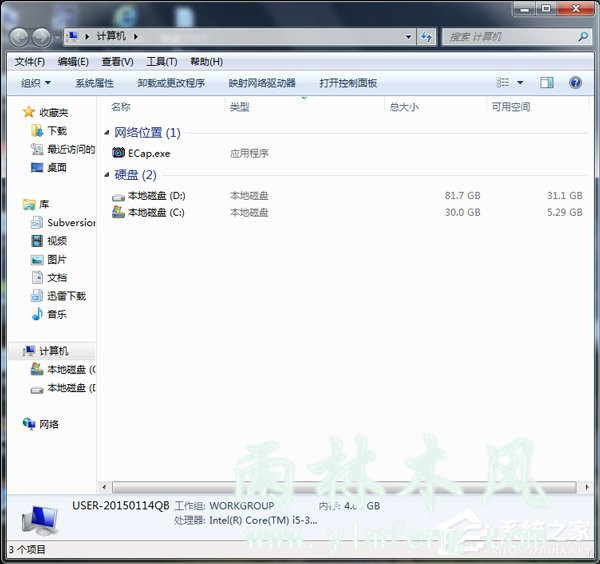
Task: Open the Pictures (图片) library
Action: (x=49, y=259)
